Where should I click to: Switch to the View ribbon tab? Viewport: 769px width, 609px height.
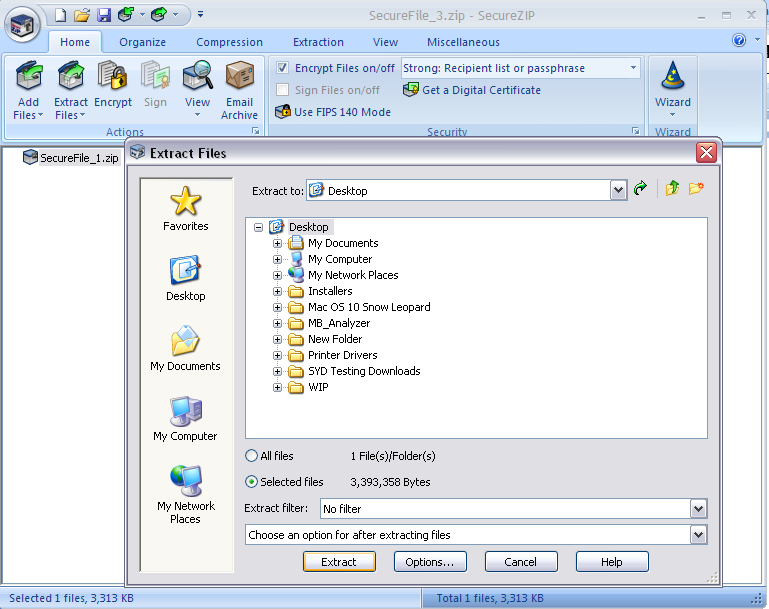(385, 42)
